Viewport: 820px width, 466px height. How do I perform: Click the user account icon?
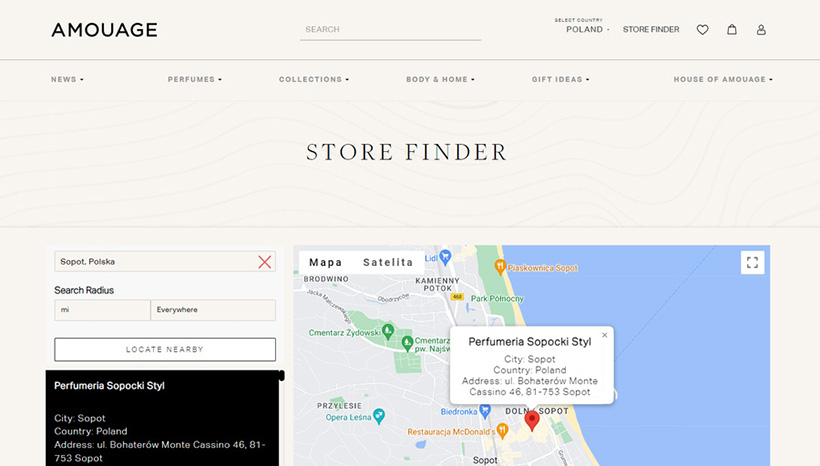(761, 30)
